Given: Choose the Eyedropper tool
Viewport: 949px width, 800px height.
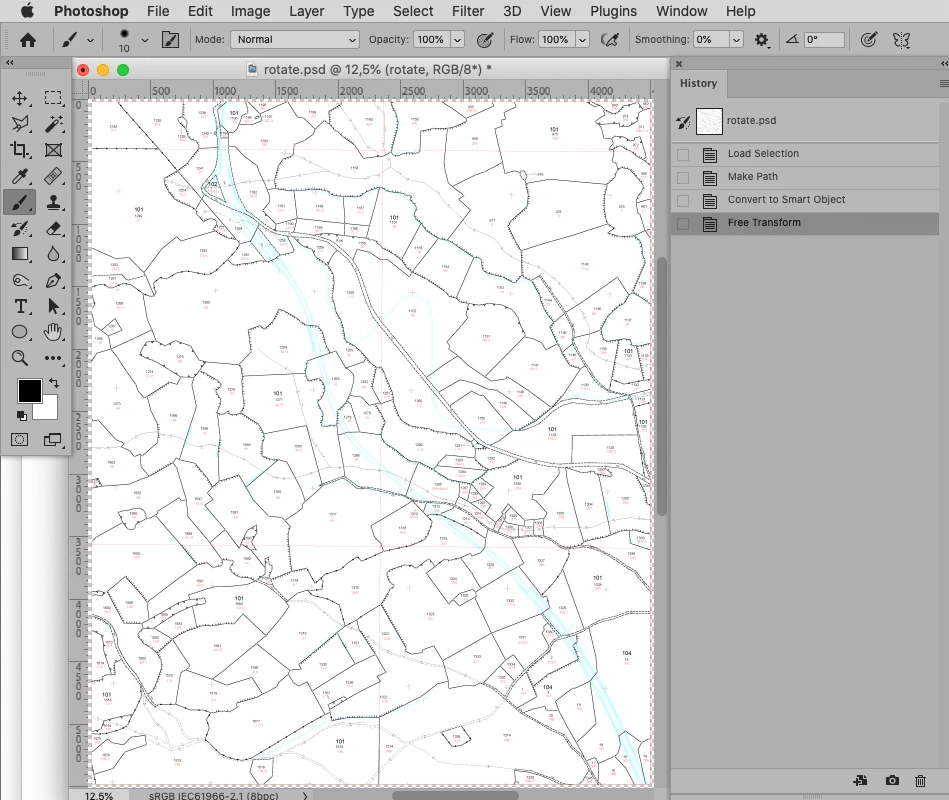Looking at the screenshot, I should [19, 176].
